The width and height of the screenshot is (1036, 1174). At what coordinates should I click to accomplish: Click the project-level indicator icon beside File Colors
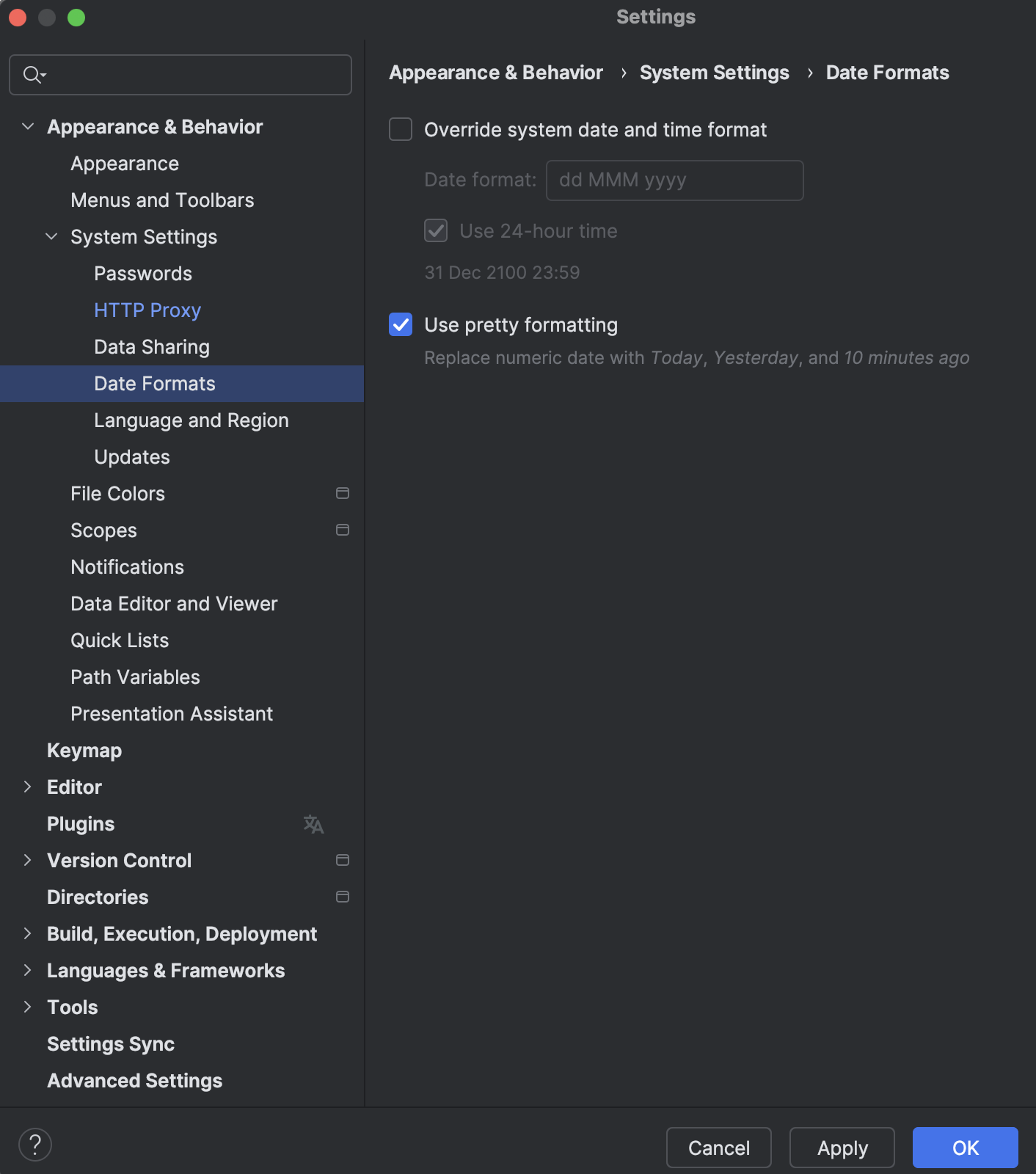(x=342, y=493)
